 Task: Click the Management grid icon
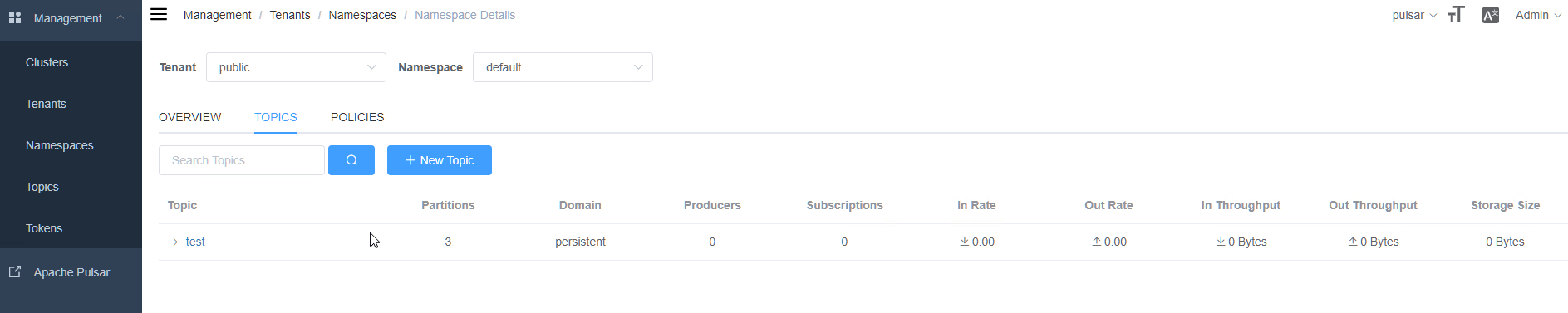click(x=15, y=17)
